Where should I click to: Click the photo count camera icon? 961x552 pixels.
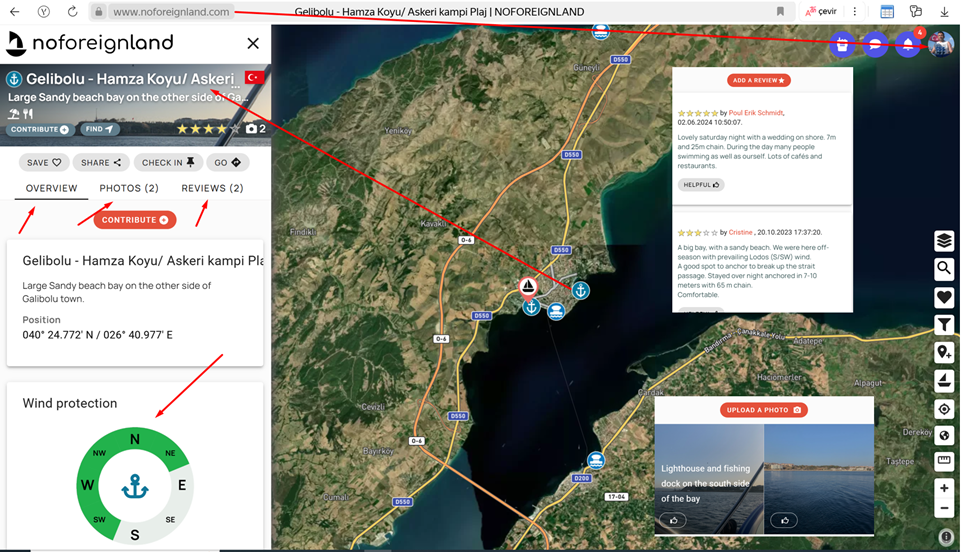click(251, 129)
